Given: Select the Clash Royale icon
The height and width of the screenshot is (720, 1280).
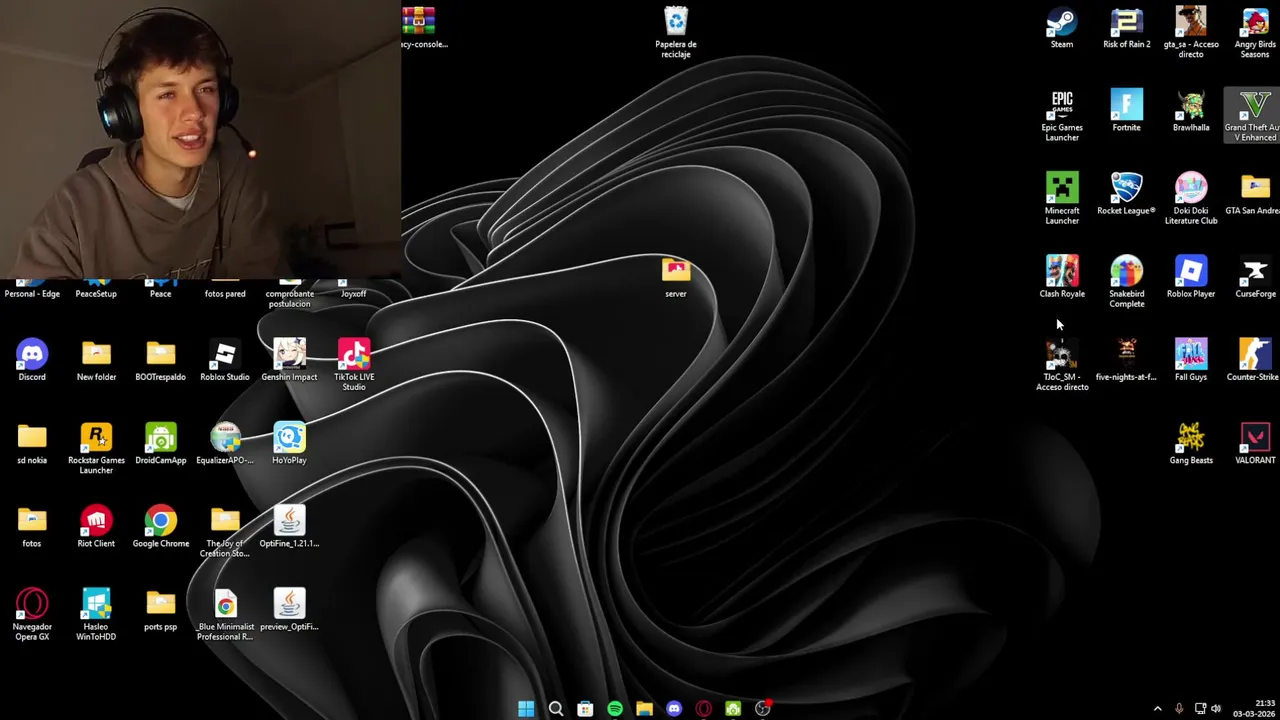Looking at the screenshot, I should tap(1062, 277).
